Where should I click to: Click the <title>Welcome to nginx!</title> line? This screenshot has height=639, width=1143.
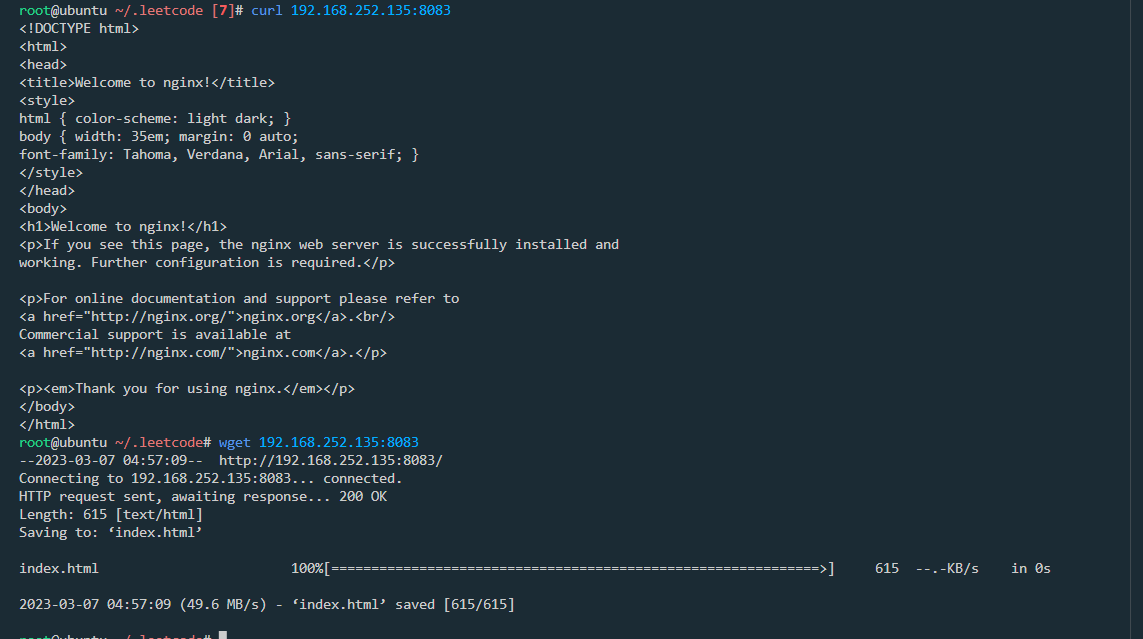pos(147,82)
